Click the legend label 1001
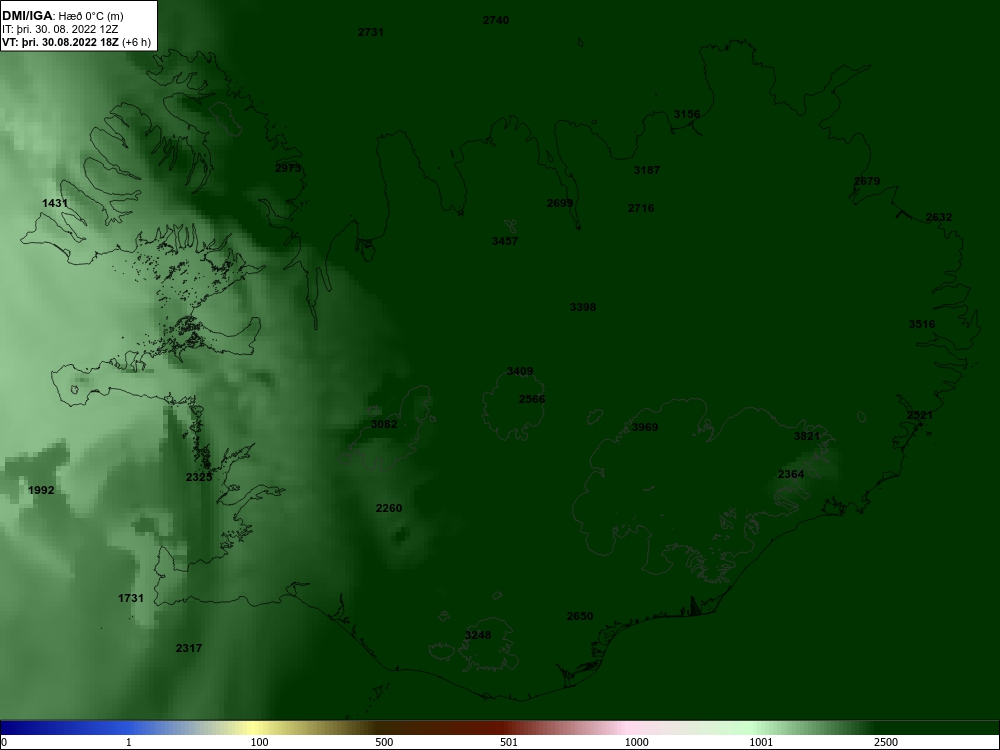This screenshot has height=750, width=1000. click(x=761, y=742)
